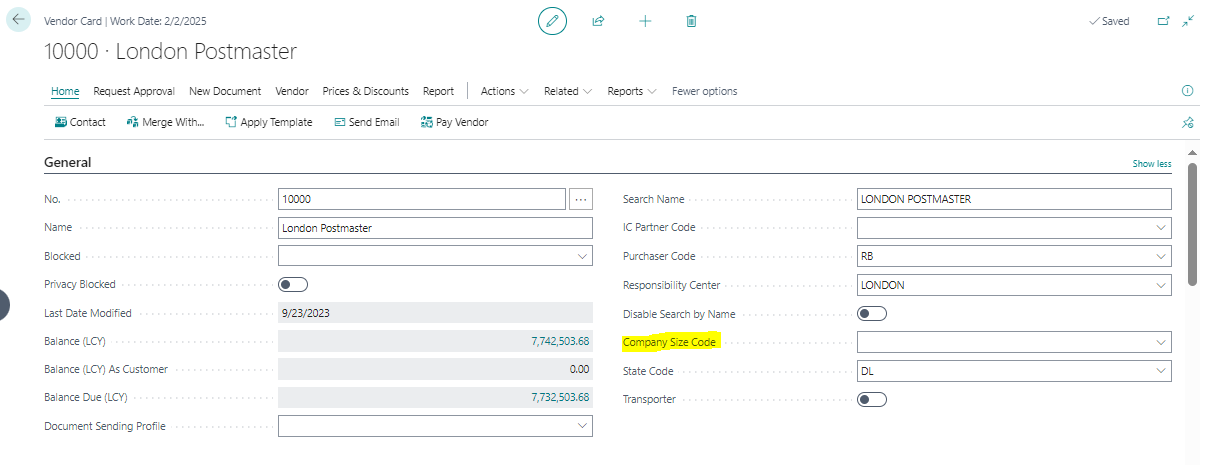Click Apply Template action
This screenshot has width=1222, height=465.
(268, 122)
